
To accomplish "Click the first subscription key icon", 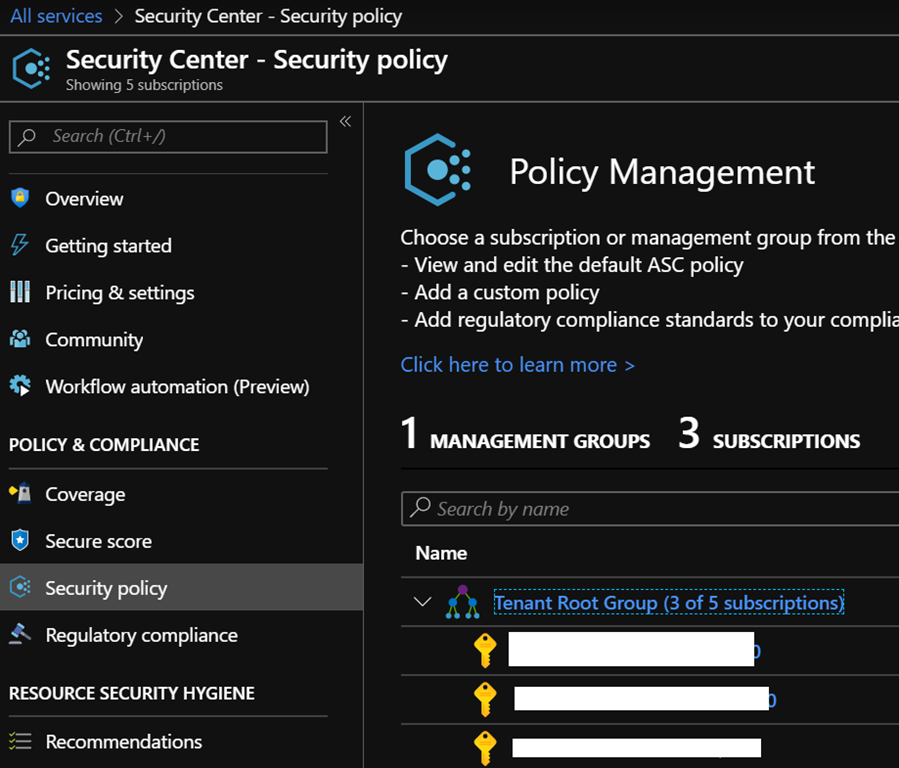I will [485, 651].
